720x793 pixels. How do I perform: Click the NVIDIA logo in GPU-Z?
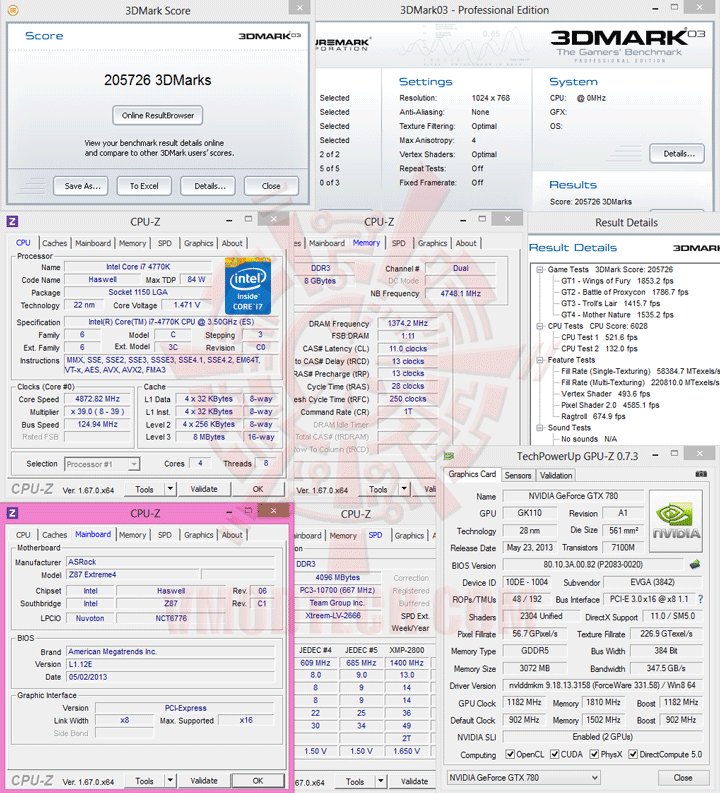[676, 521]
